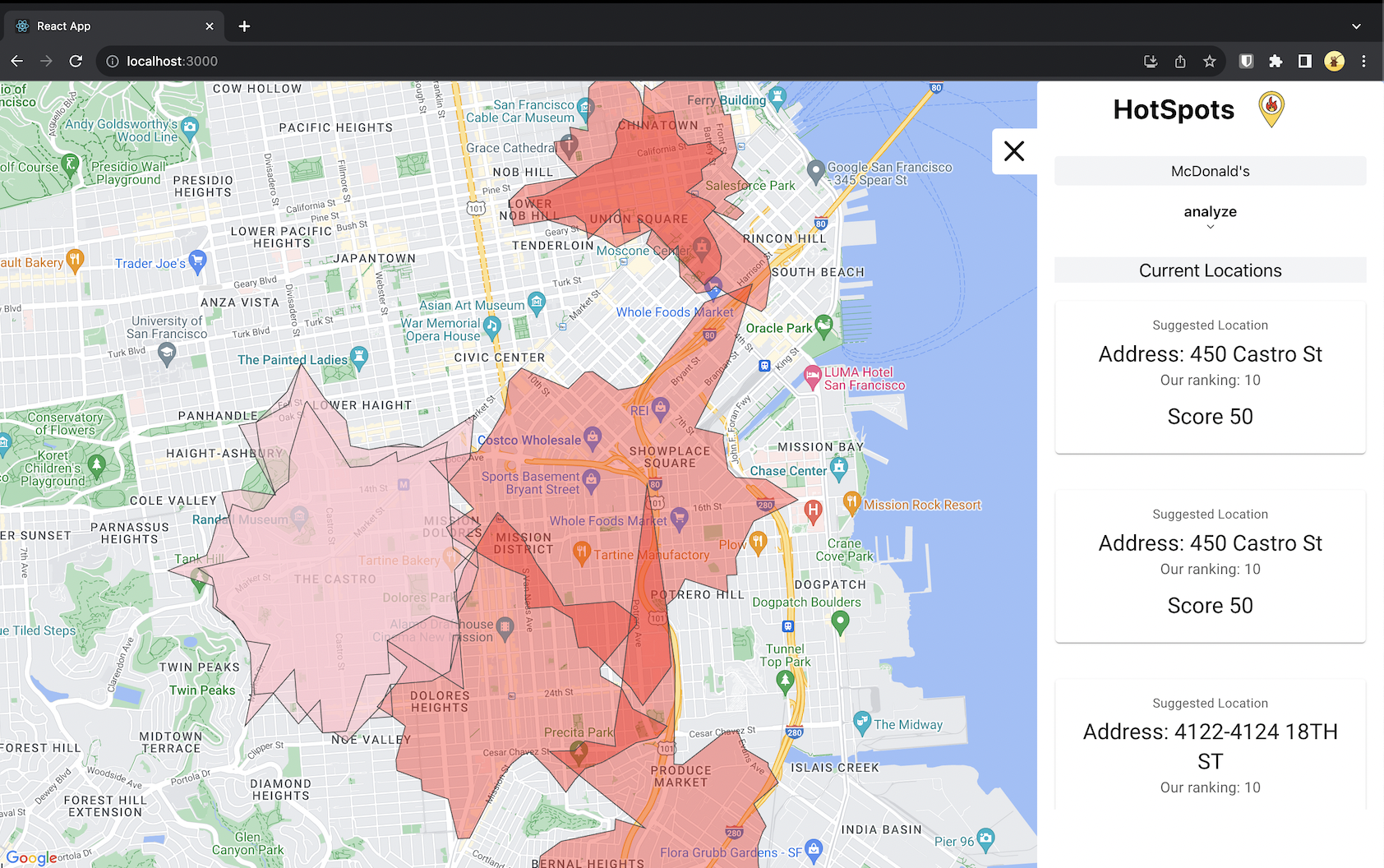Open the Extensions puzzle icon

tap(1276, 61)
